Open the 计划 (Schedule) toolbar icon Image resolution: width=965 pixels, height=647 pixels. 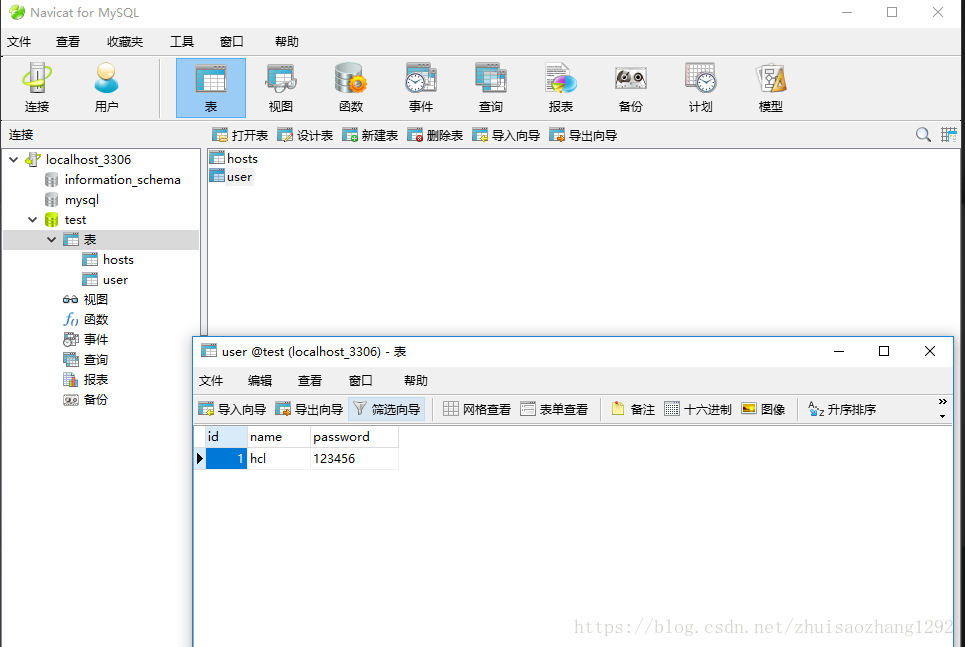[x=700, y=87]
